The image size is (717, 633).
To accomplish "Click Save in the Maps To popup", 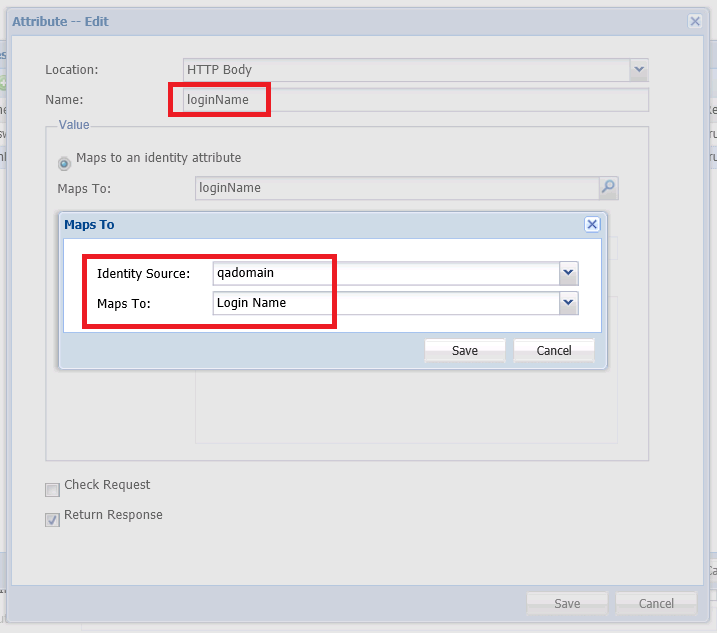I will click(465, 351).
